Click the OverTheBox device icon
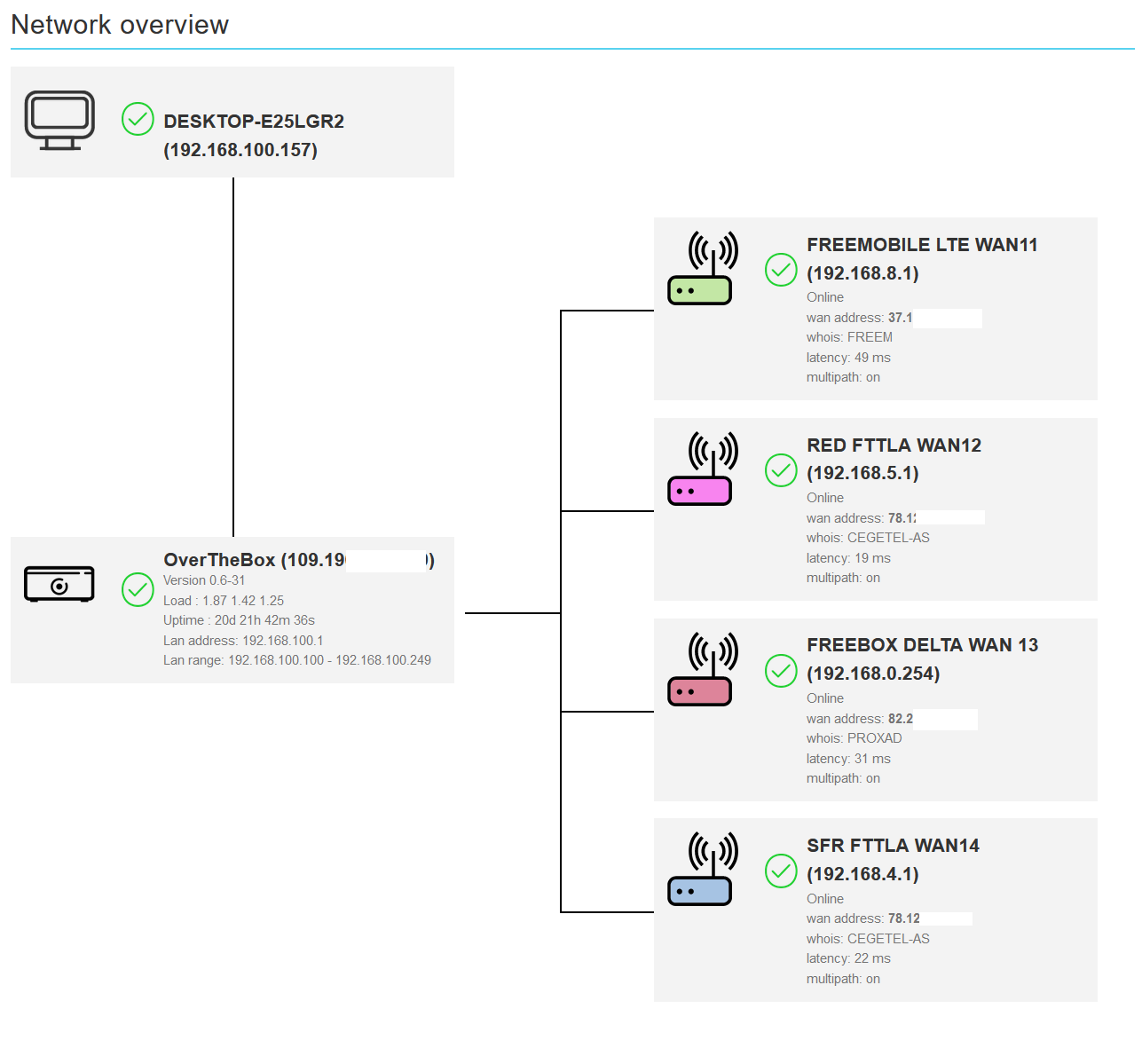1142x1064 pixels. pyautogui.click(x=59, y=584)
